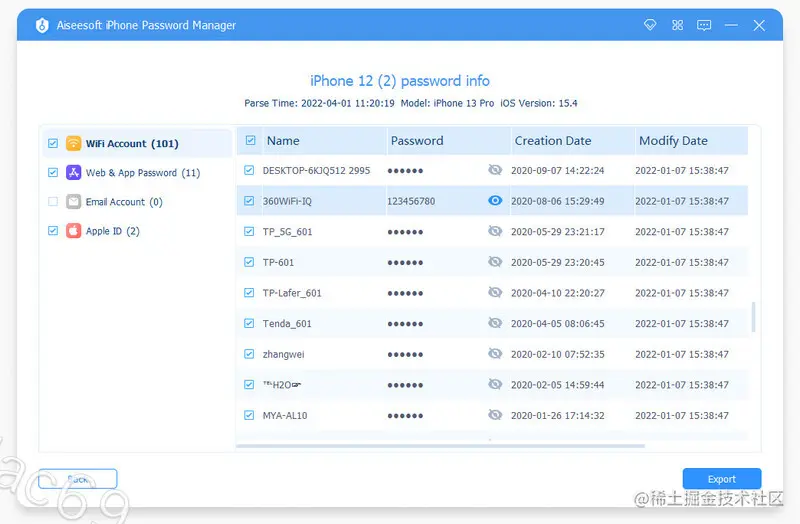Toggle the select-all checkbox in Name header
Viewport: 800px width, 524px height.
coord(251,140)
